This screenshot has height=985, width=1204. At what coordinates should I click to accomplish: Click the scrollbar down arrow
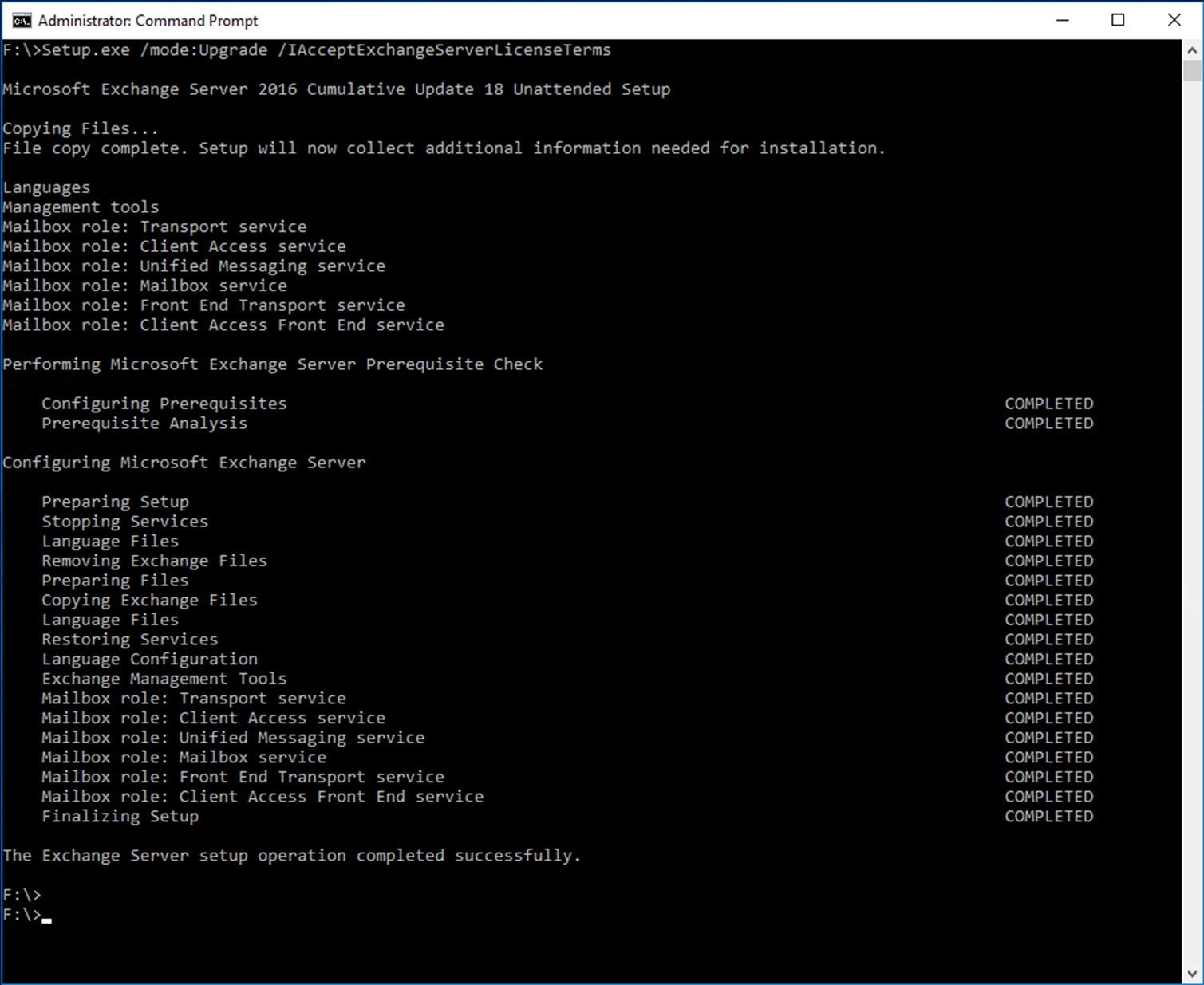(1192, 974)
